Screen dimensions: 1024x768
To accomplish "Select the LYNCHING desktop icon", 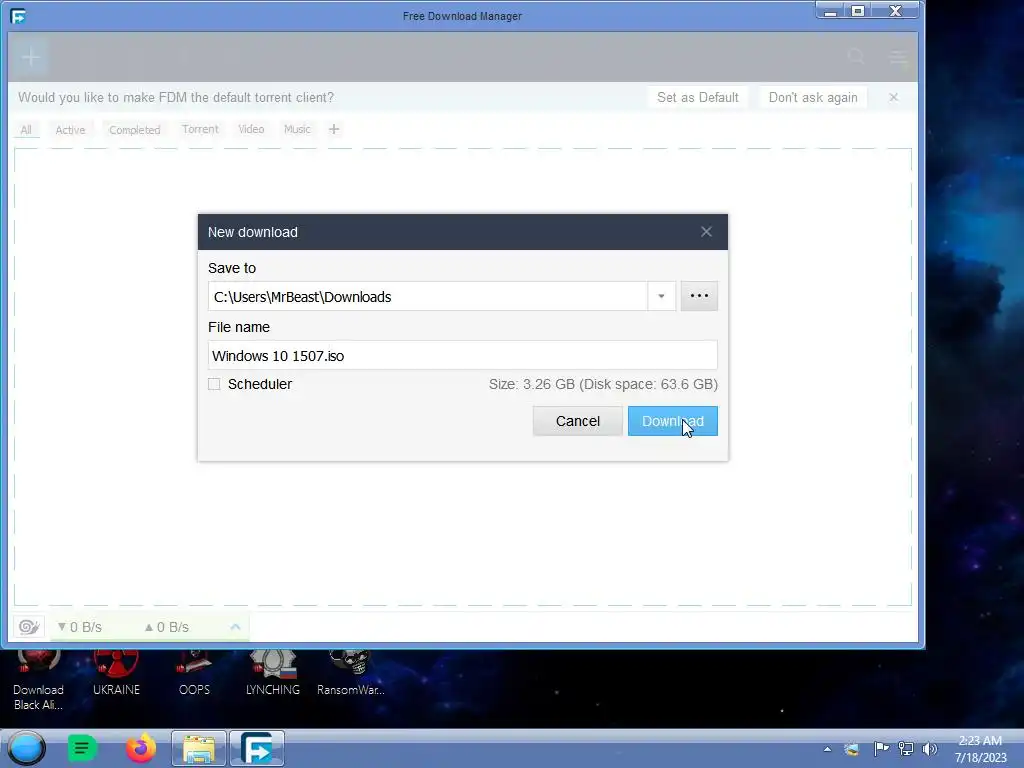I will click(272, 673).
